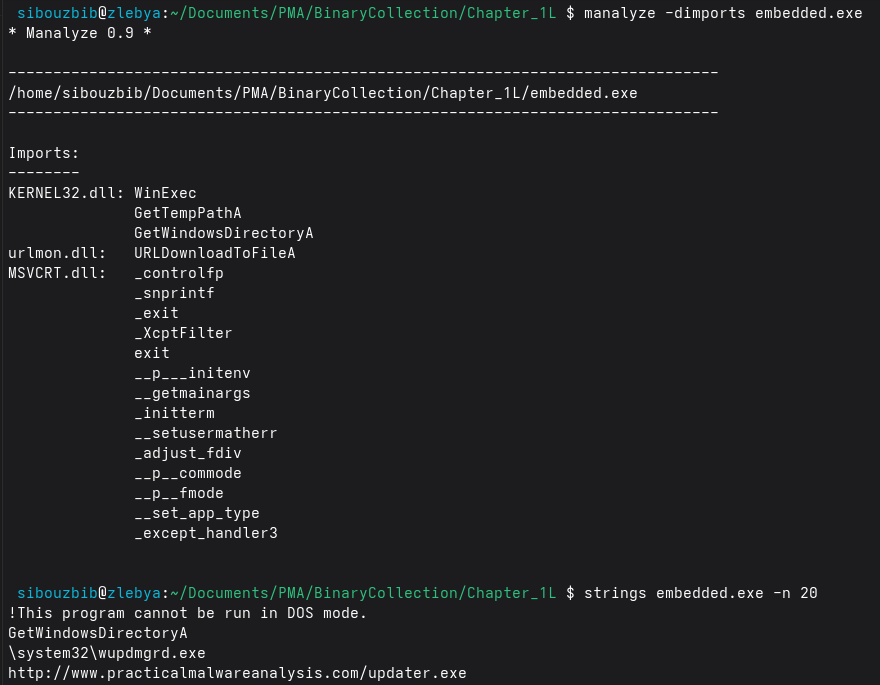Click the /home/sibouzbib embedded.exe file path line
Screen dimensions: 880x685
point(322,93)
